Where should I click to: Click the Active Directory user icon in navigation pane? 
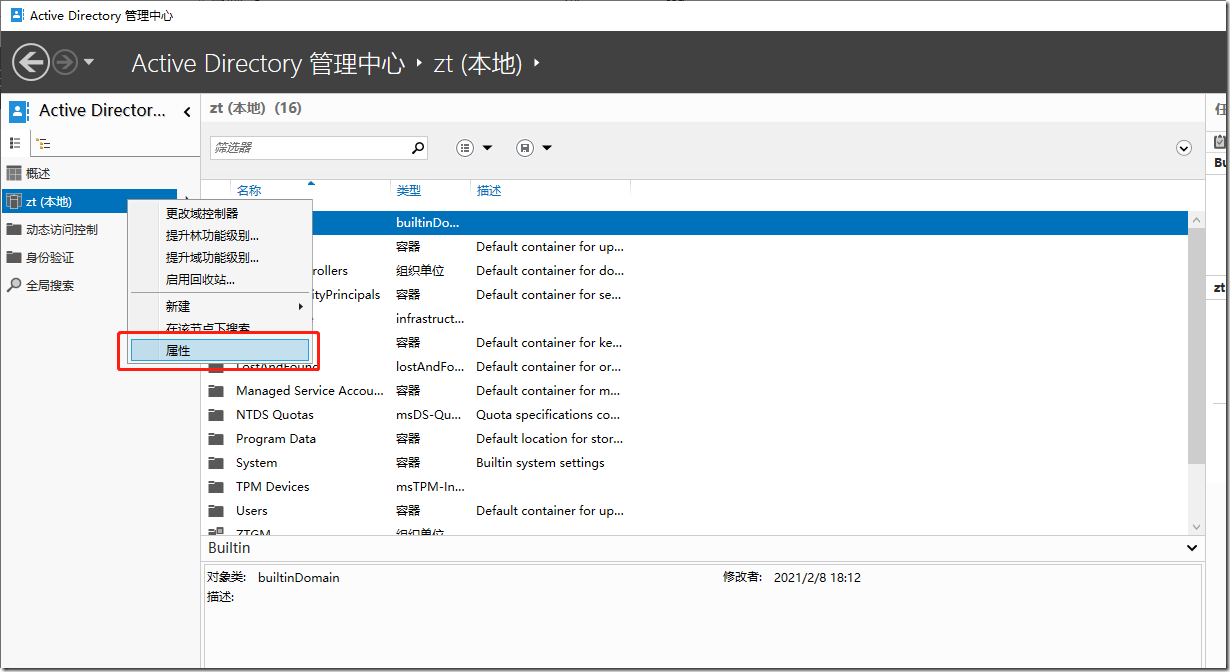pos(19,111)
